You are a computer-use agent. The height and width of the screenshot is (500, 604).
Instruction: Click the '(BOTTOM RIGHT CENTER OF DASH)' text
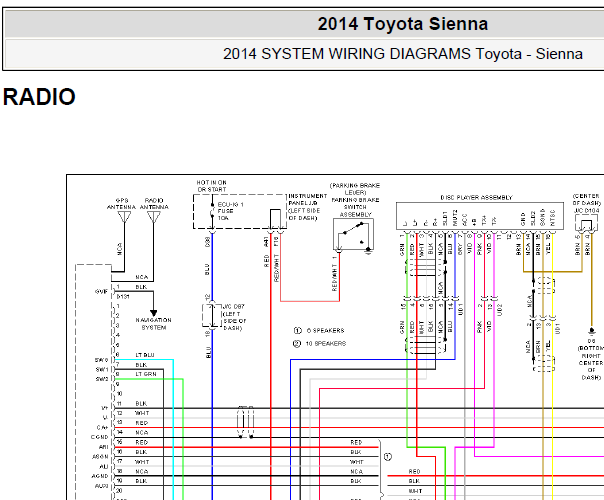[x=591, y=363]
